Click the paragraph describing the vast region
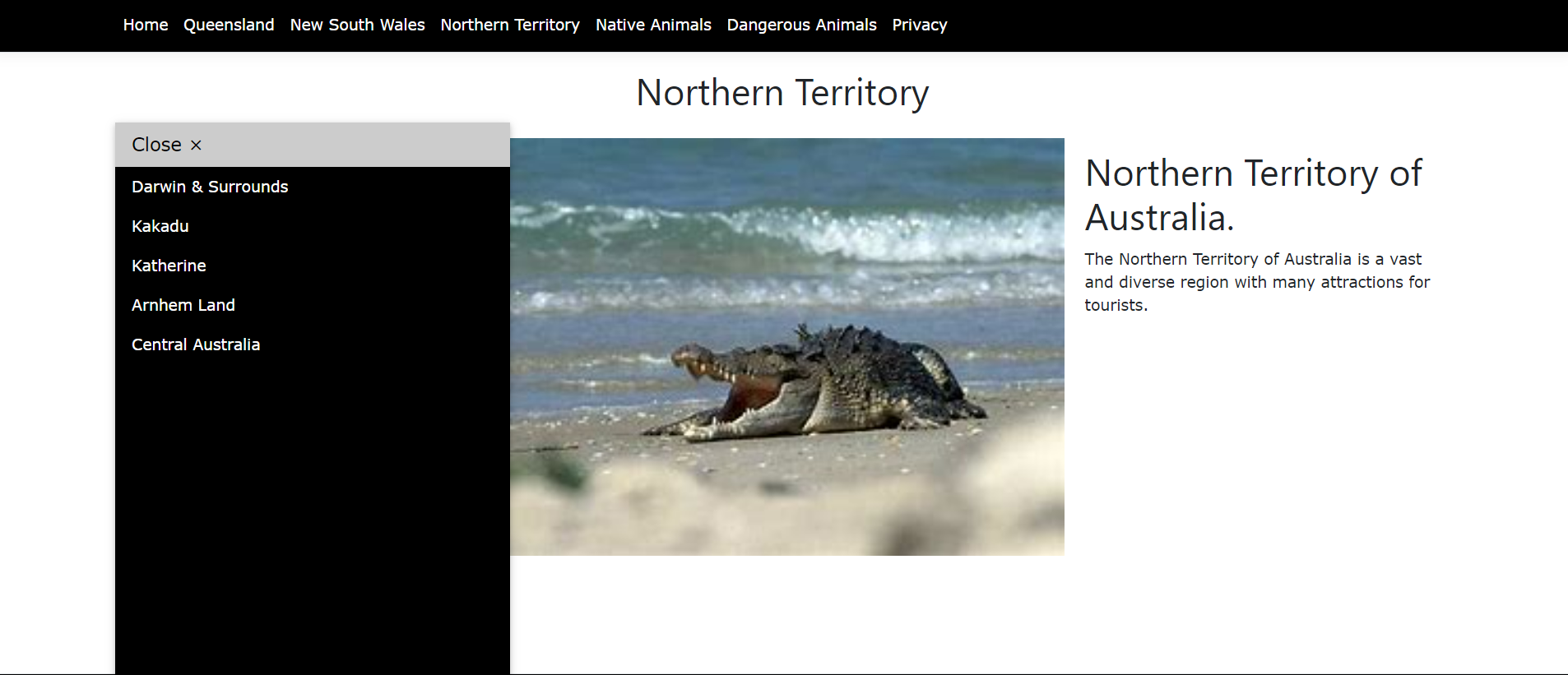 pos(1256,282)
